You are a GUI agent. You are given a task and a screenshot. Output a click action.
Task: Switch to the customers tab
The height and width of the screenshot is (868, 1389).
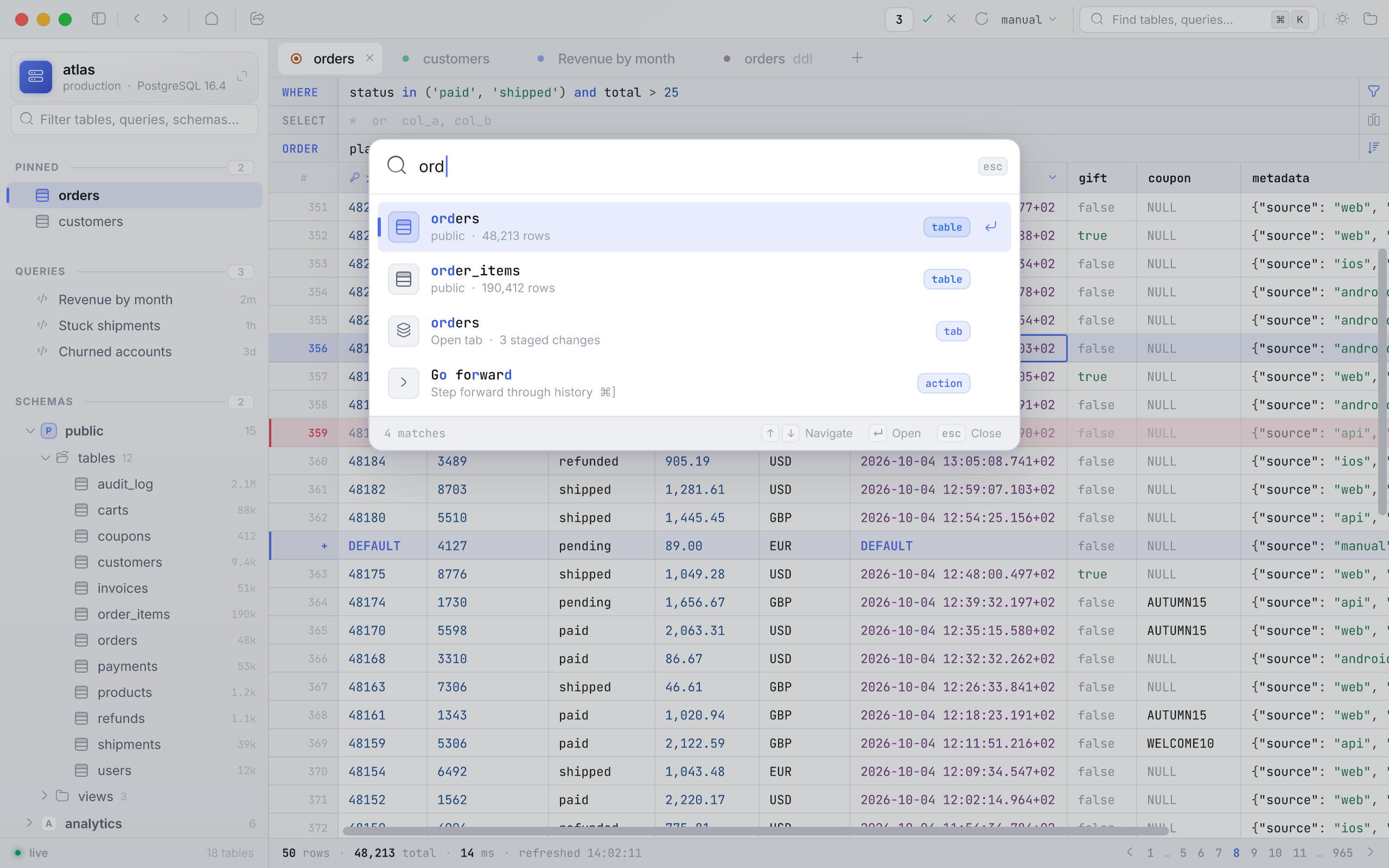447,59
